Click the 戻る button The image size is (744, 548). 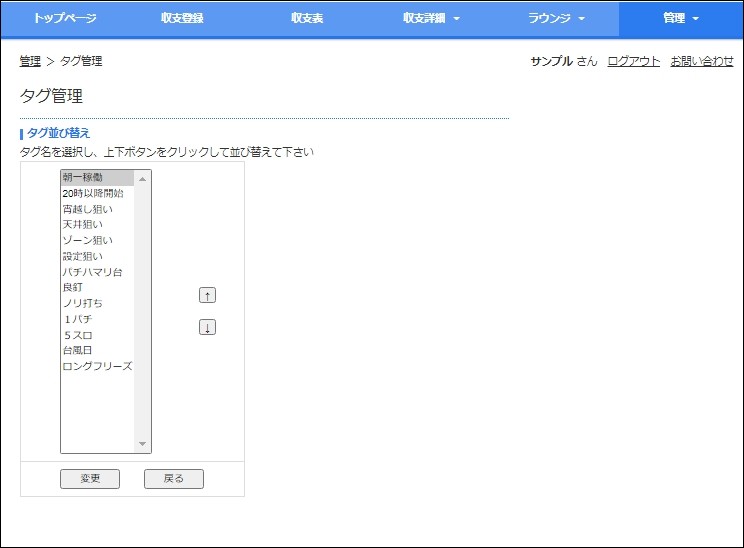tap(174, 479)
